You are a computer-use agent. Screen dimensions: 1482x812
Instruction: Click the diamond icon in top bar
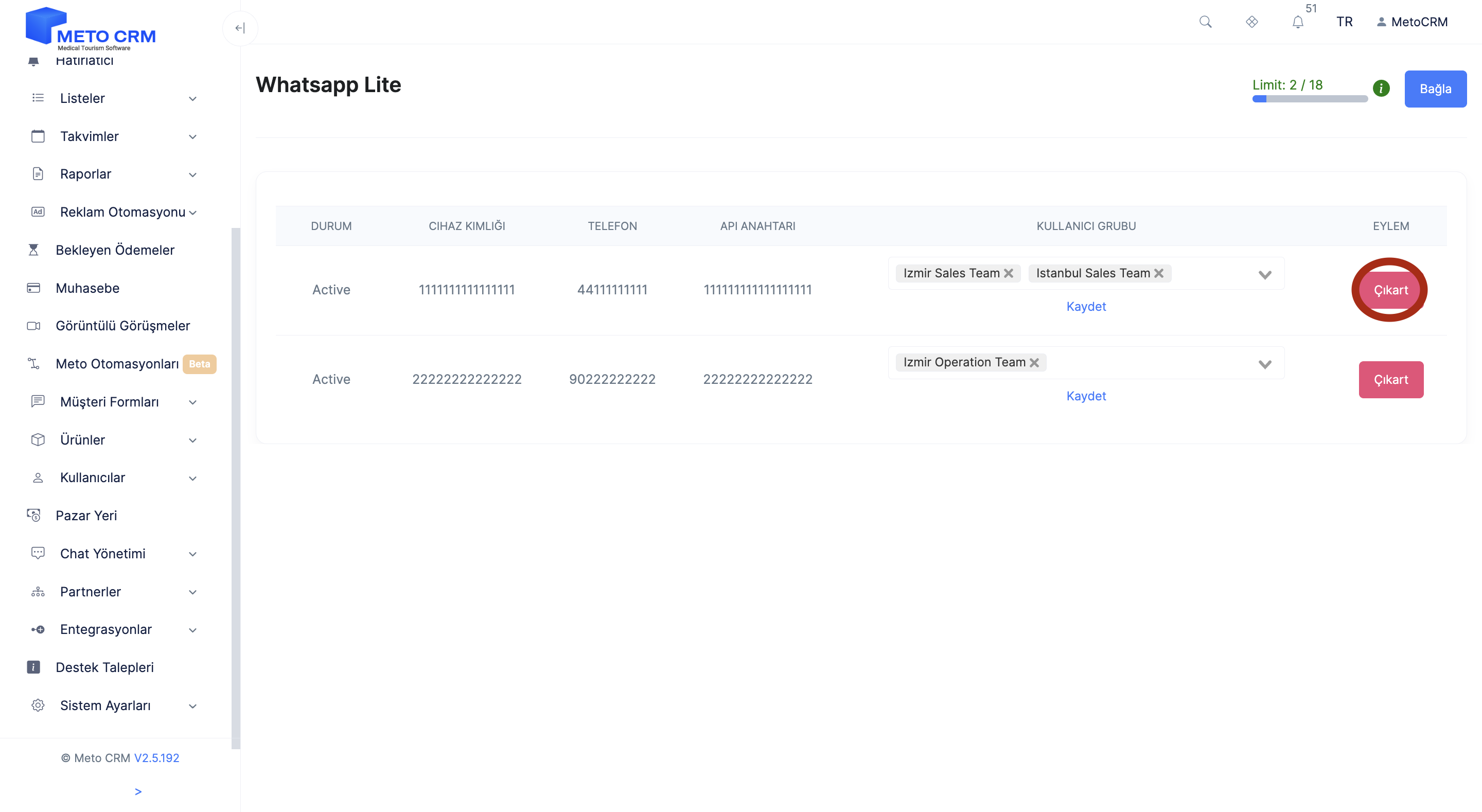(x=1252, y=22)
